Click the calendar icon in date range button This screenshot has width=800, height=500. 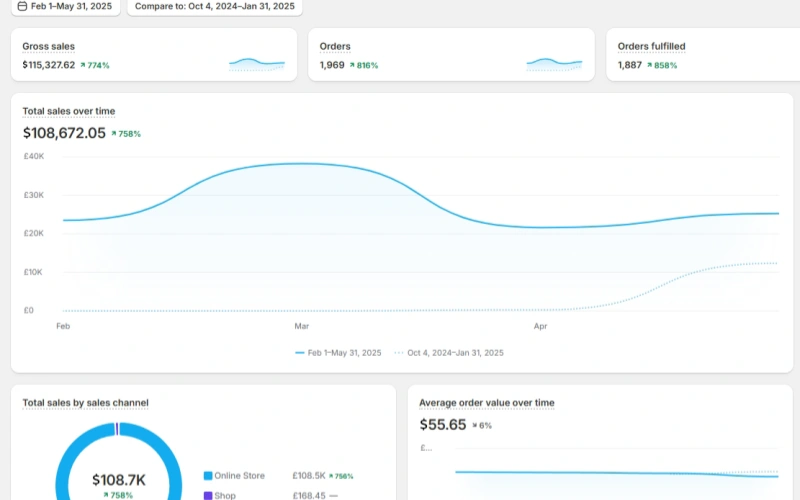tap(22, 6)
